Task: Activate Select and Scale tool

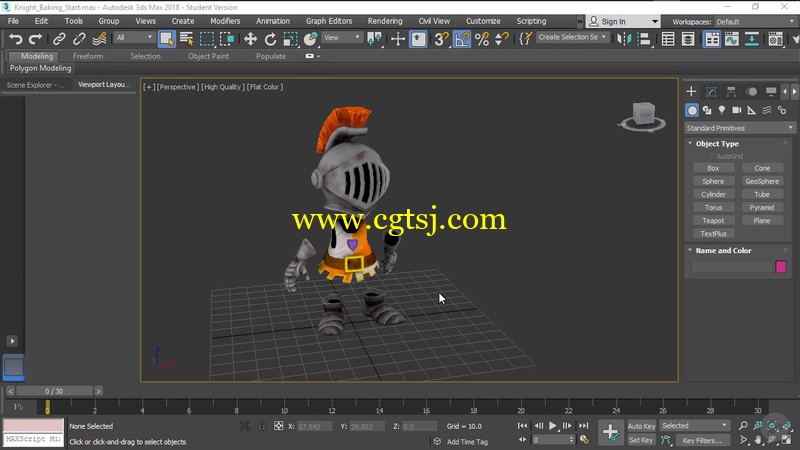Action: [x=290, y=39]
